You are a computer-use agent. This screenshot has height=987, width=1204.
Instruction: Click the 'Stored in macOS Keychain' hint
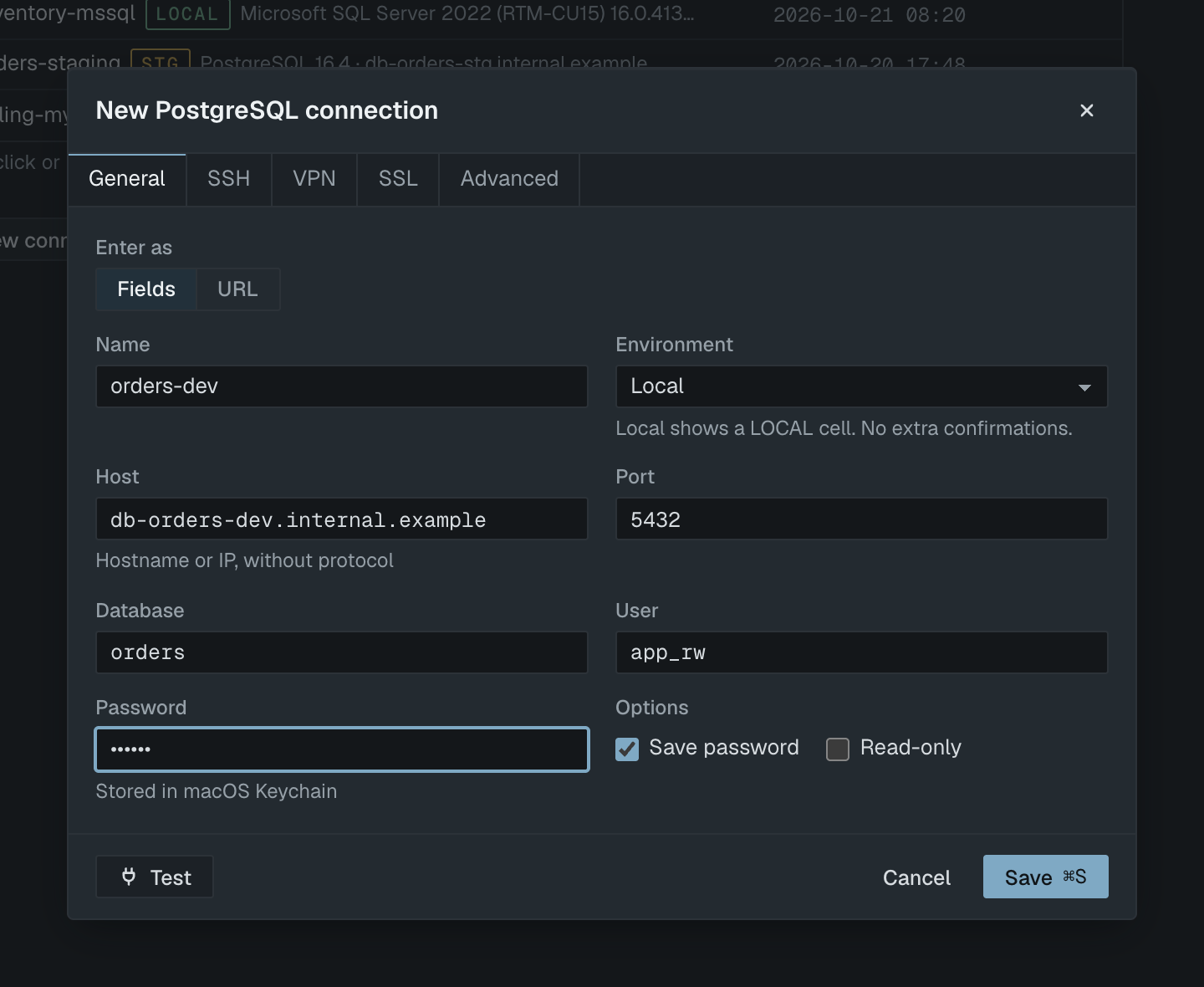217,791
